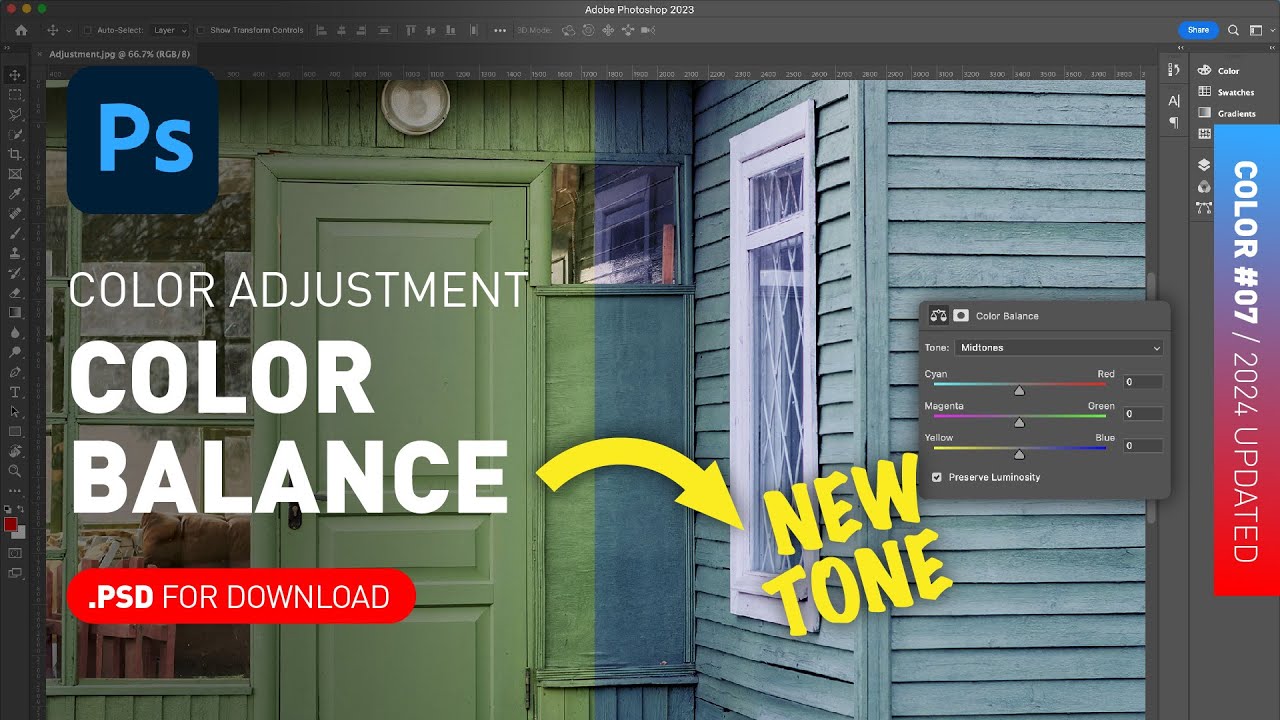The width and height of the screenshot is (1280, 720).
Task: Open the align options three dots
Action: [x=500, y=30]
